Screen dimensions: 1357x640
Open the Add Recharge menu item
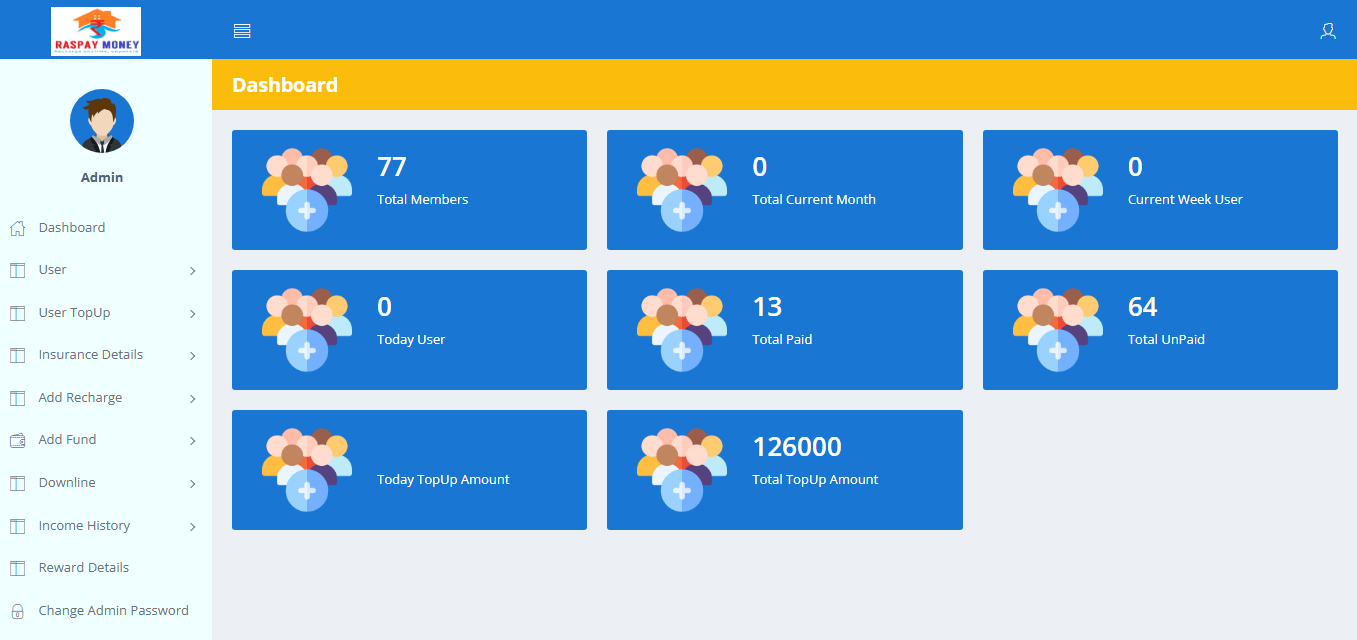click(80, 398)
